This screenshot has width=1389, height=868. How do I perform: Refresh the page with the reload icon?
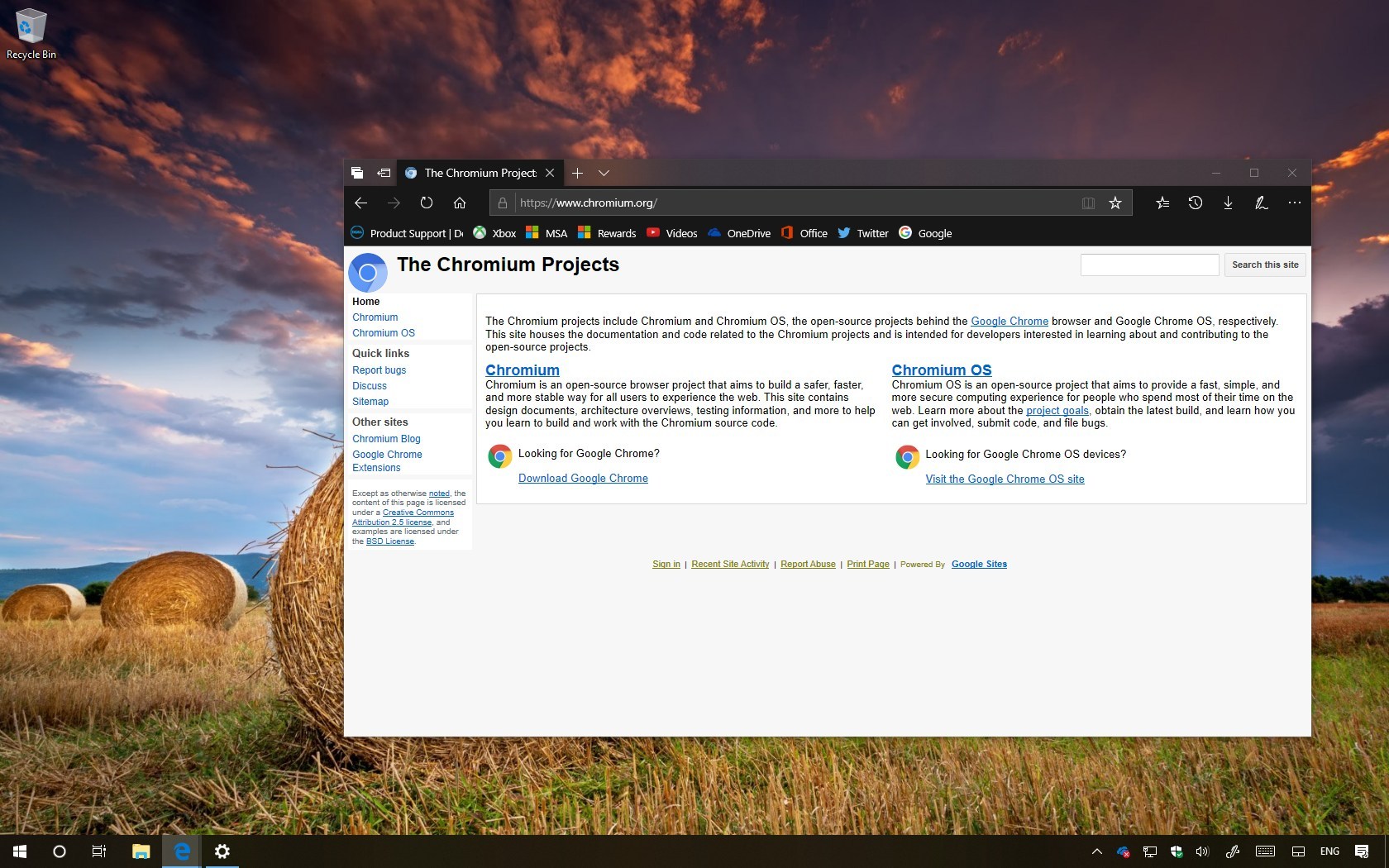pyautogui.click(x=427, y=203)
